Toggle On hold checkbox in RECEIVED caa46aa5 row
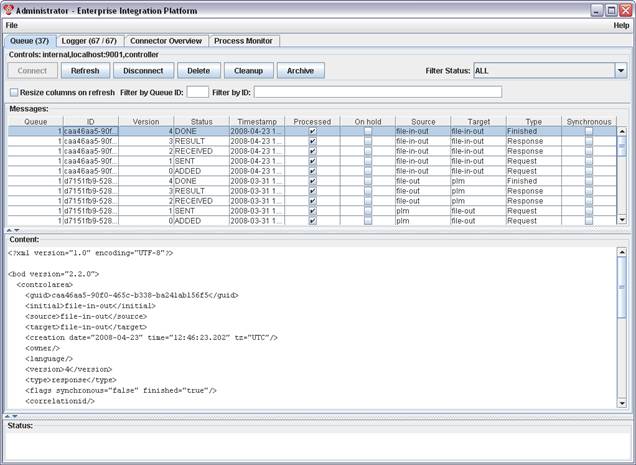636x465 pixels. [x=368, y=151]
